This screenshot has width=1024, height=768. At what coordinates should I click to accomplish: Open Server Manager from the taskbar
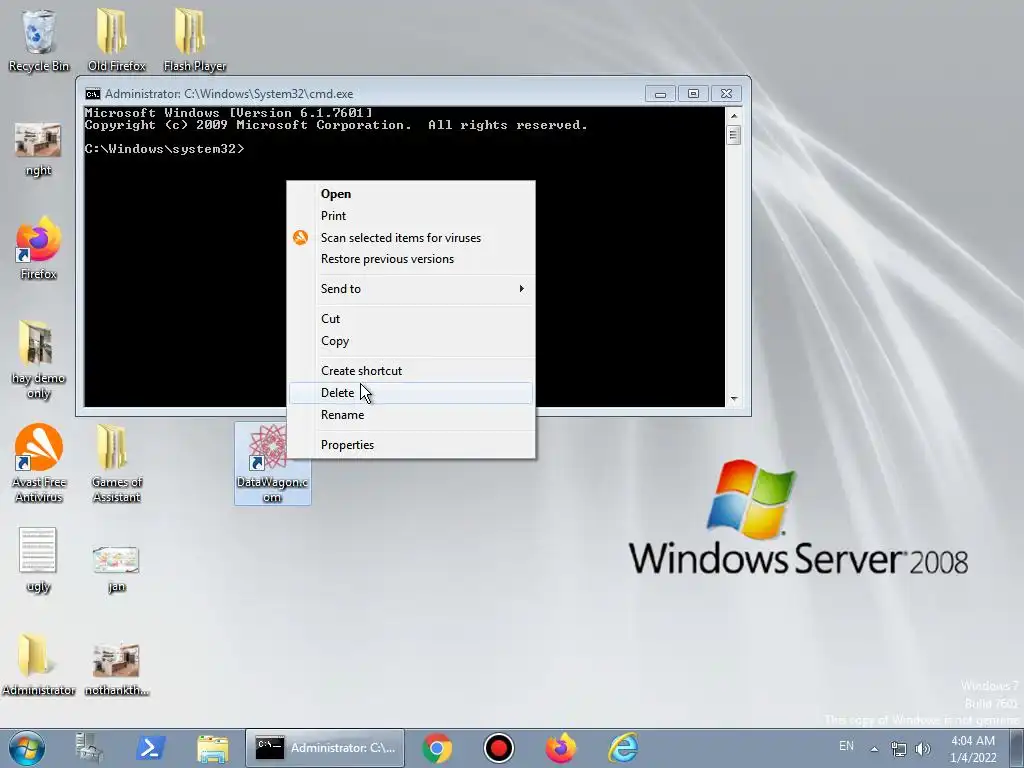89,748
